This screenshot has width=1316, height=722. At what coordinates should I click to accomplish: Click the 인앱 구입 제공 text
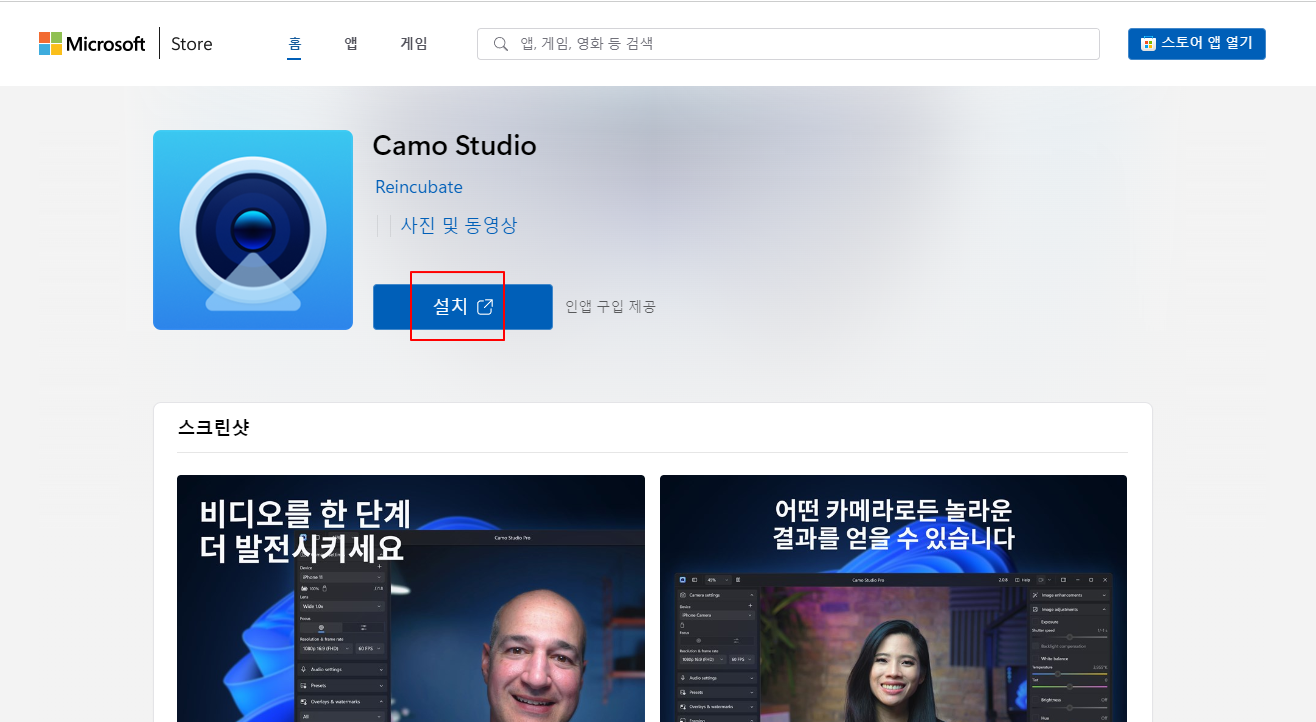pyautogui.click(x=610, y=307)
